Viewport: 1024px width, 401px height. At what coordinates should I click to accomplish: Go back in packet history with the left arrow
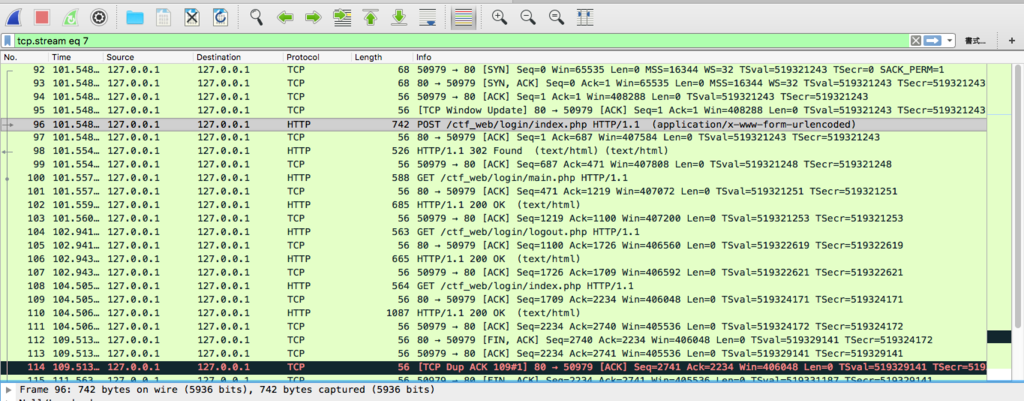pos(285,17)
